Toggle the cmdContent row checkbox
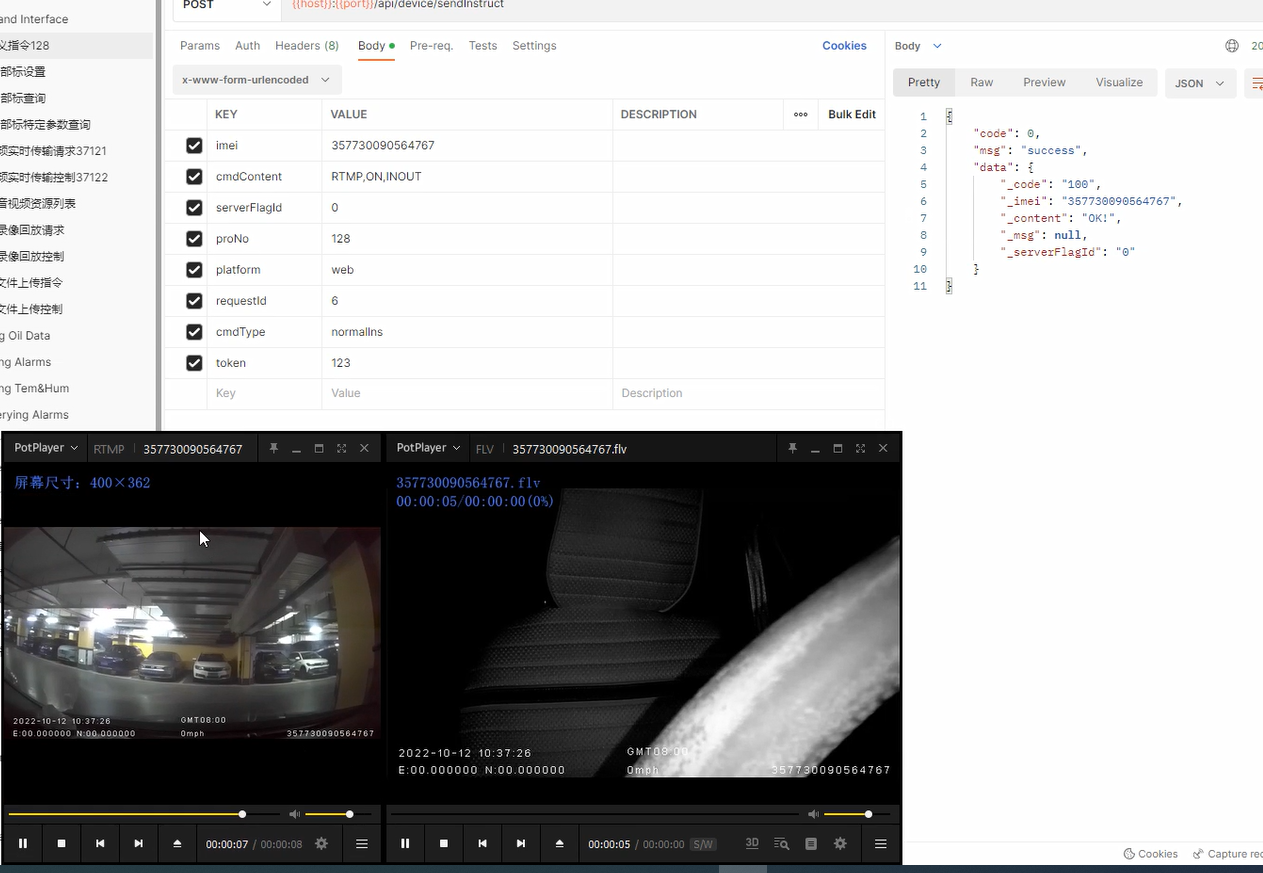 click(194, 177)
